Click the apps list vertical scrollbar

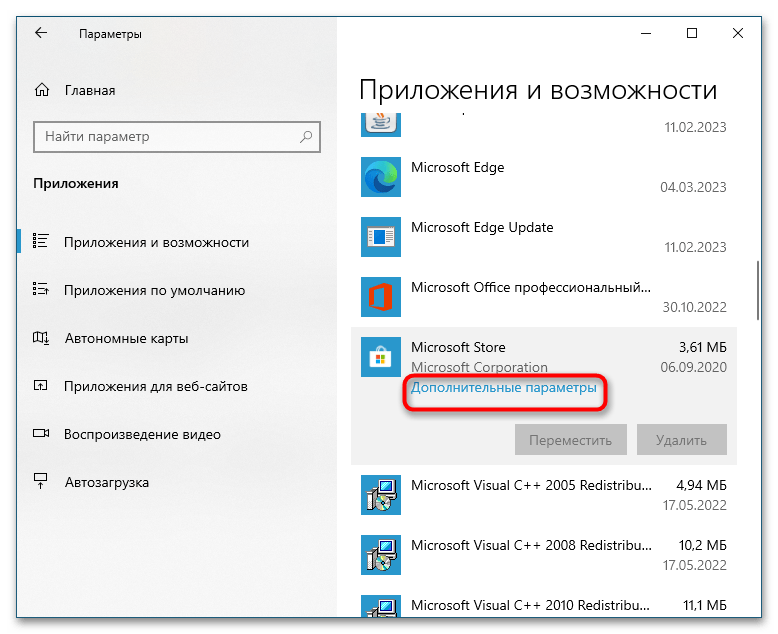758,290
